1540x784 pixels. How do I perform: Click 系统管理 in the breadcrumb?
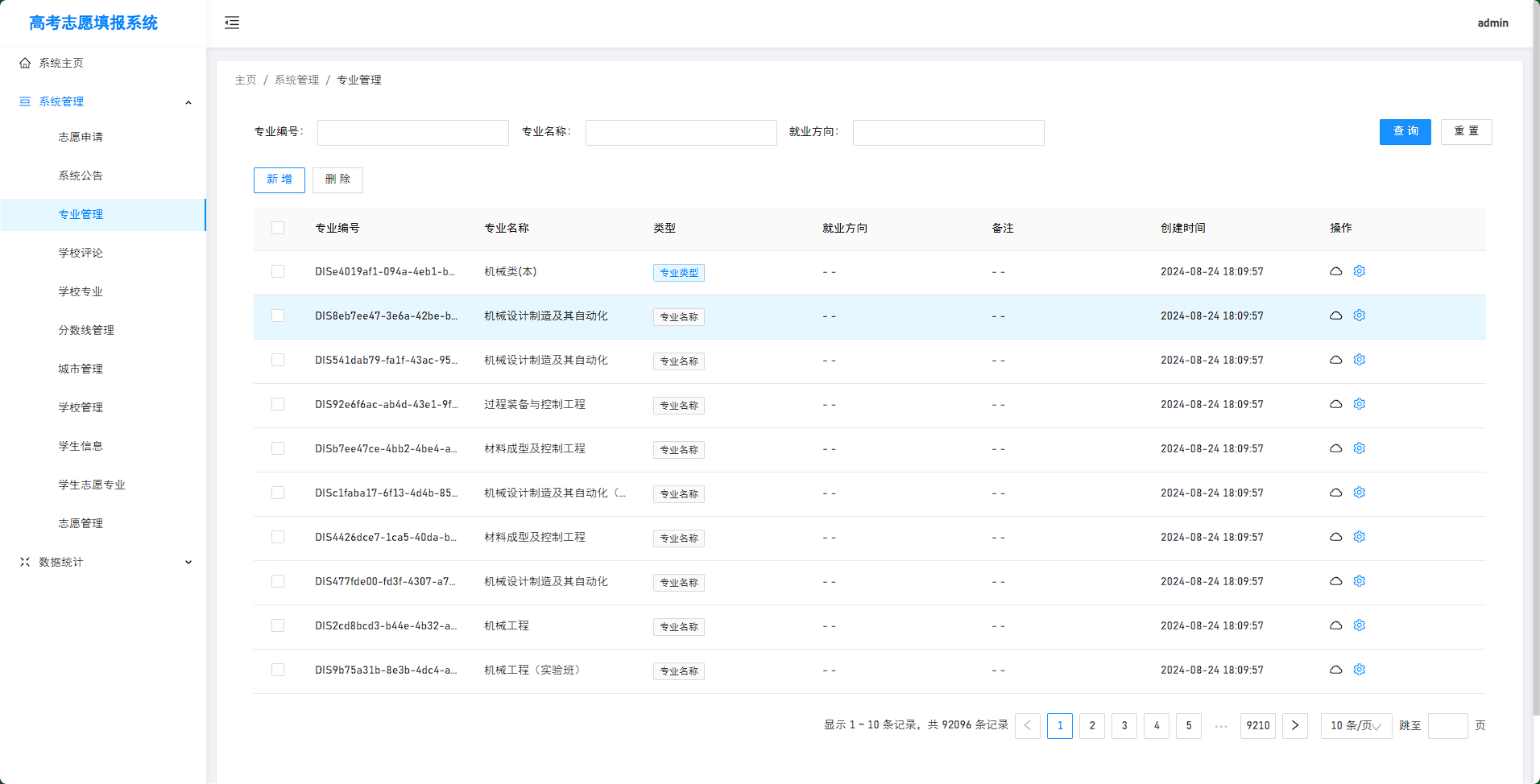click(297, 80)
